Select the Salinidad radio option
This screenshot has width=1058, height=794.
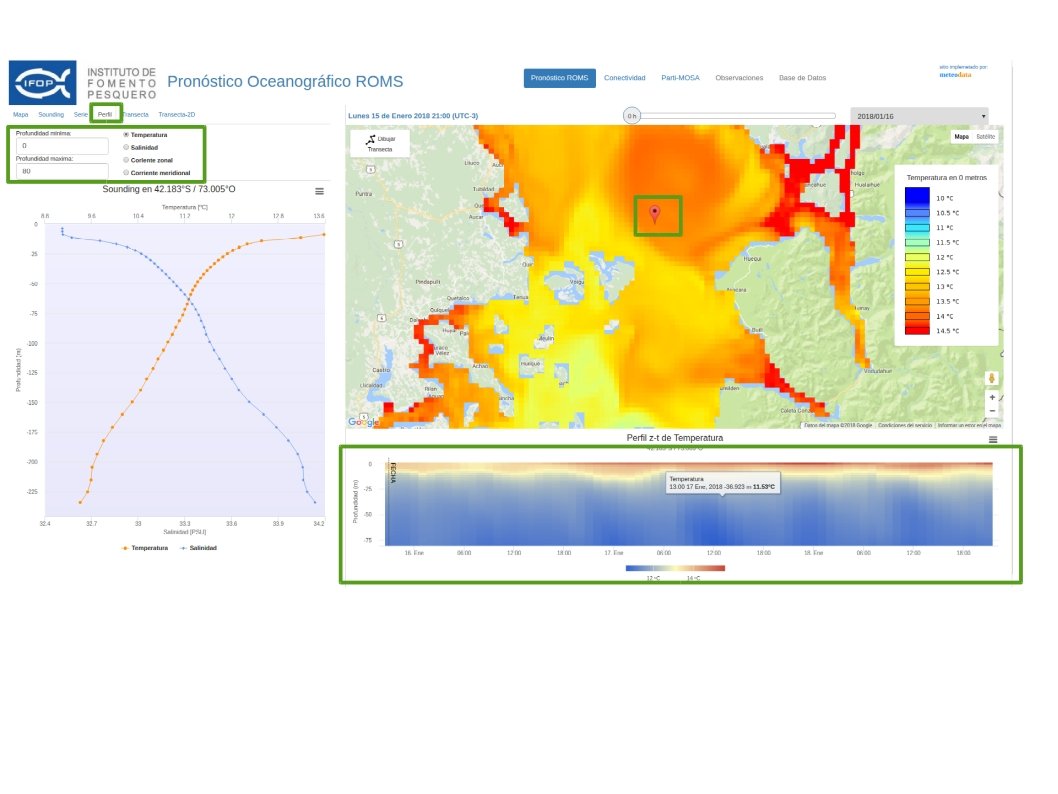coord(126,147)
